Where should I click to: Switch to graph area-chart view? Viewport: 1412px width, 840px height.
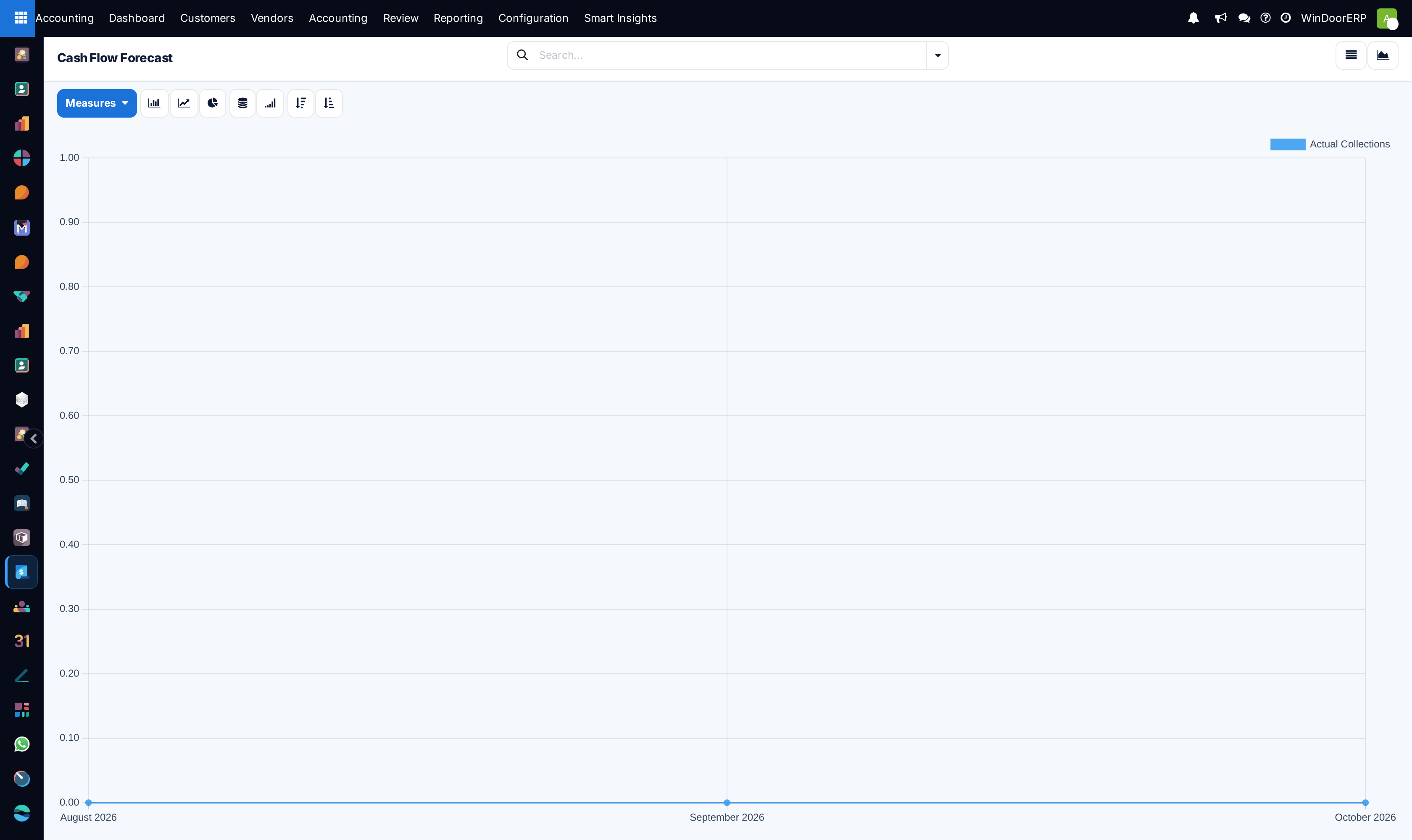pyautogui.click(x=1383, y=55)
